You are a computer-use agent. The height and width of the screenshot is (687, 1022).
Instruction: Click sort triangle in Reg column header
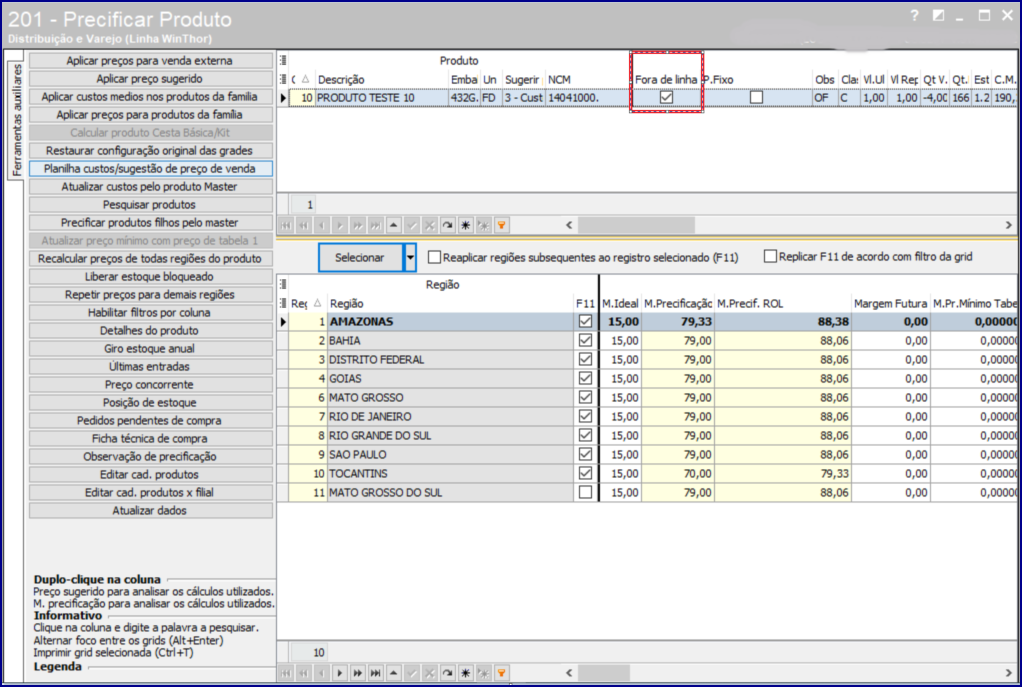(317, 303)
